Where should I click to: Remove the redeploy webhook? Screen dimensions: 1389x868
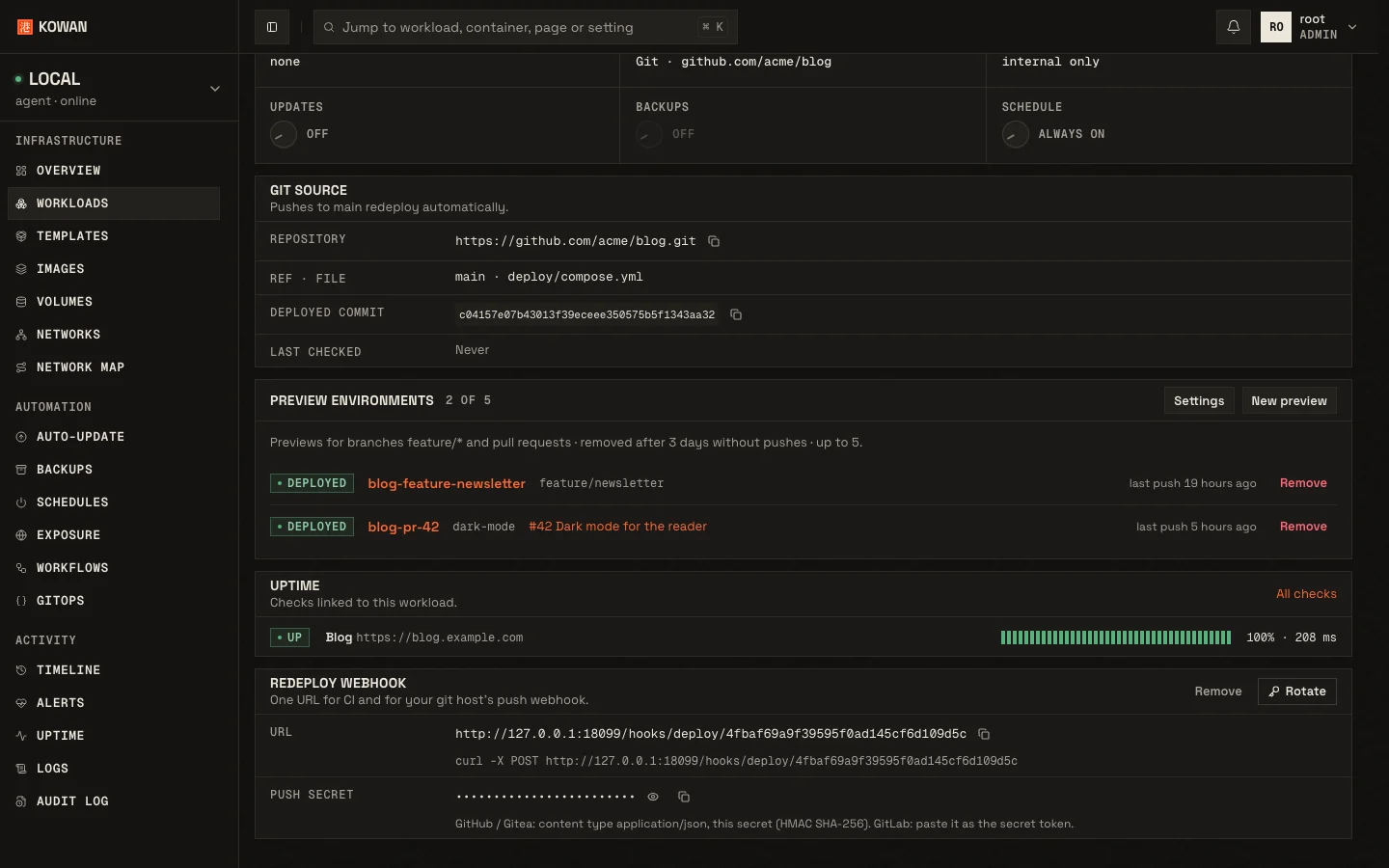[1218, 692]
